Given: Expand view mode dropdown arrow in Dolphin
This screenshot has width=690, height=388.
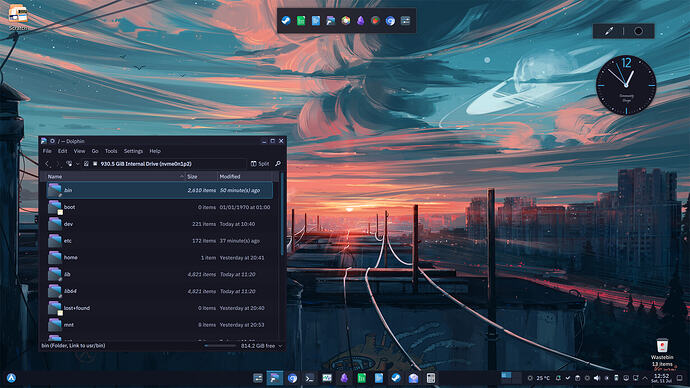Looking at the screenshot, I should (x=77, y=164).
